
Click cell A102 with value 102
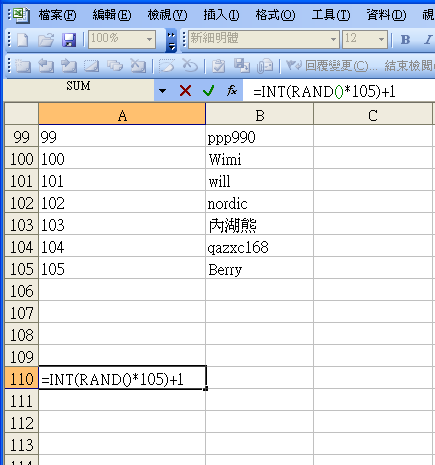(122, 202)
